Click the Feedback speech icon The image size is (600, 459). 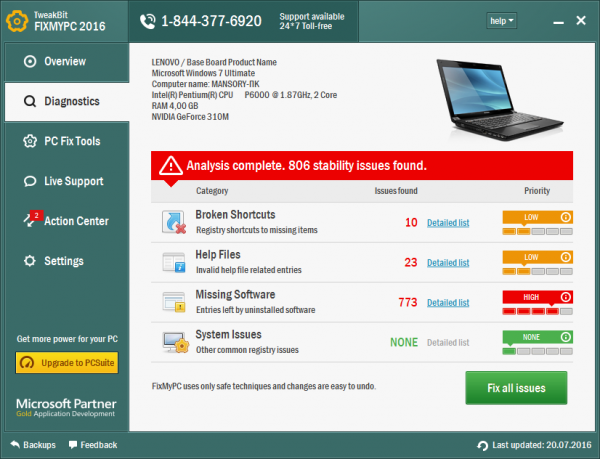coord(73,444)
